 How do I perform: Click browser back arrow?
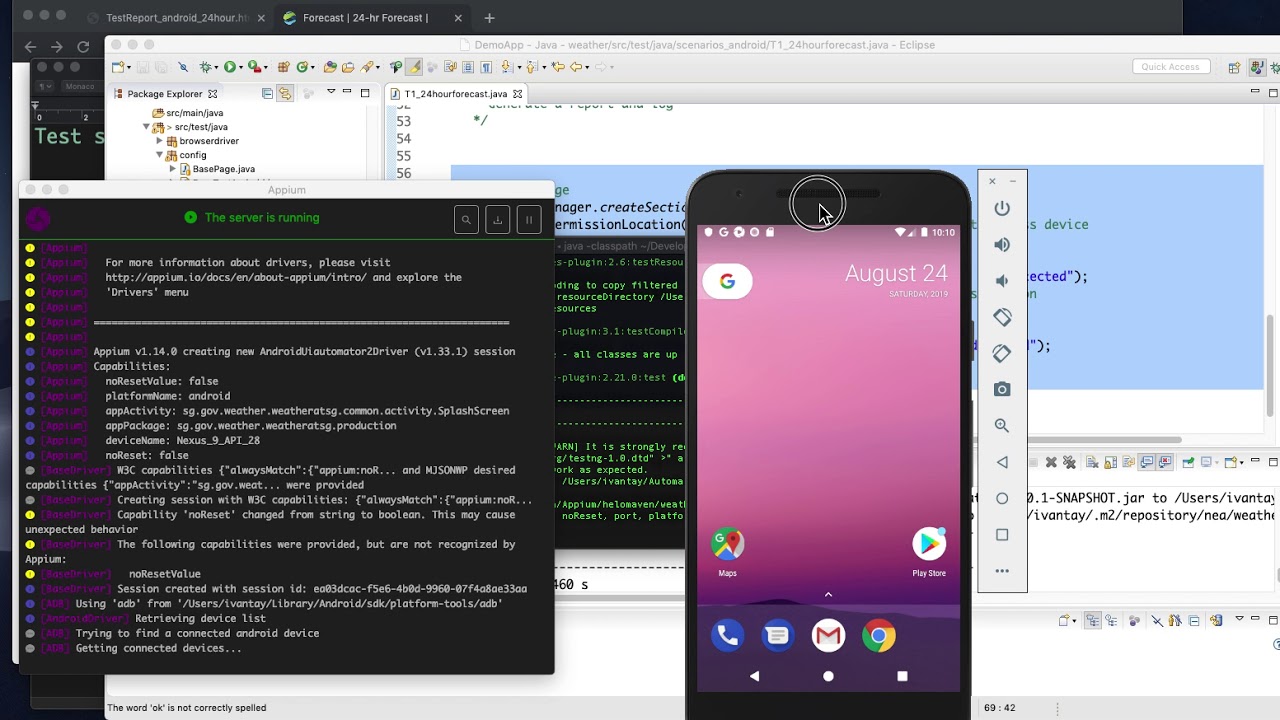30,46
